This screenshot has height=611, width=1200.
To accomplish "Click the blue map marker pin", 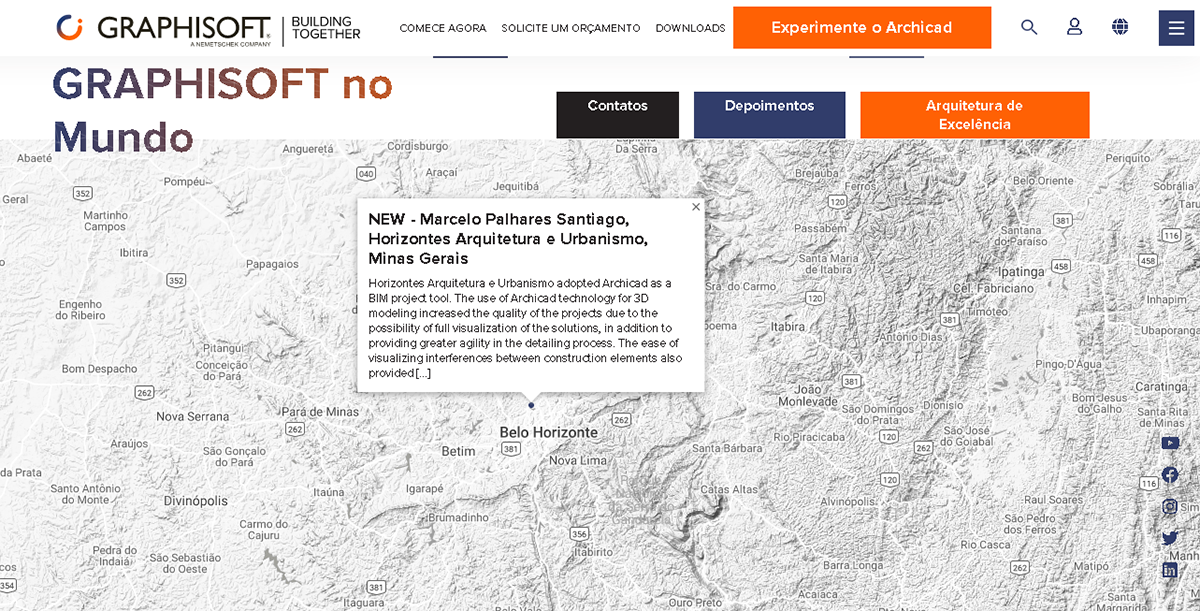I will click(x=531, y=405).
